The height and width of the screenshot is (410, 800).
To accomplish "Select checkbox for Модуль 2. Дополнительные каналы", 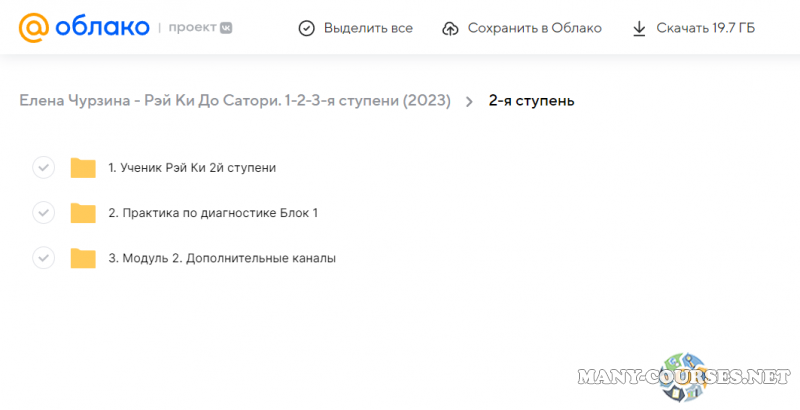I will click(x=43, y=258).
